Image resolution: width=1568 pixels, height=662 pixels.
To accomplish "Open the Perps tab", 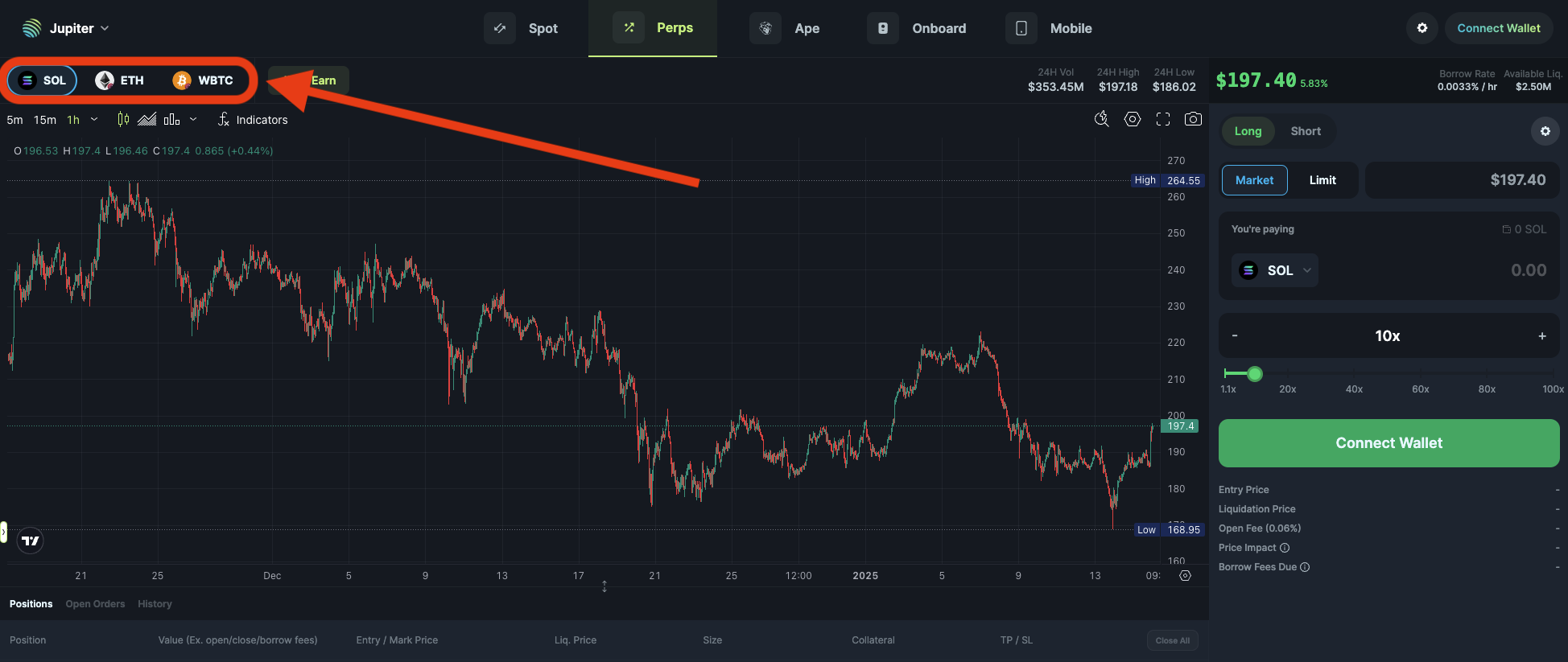I will coord(653,28).
